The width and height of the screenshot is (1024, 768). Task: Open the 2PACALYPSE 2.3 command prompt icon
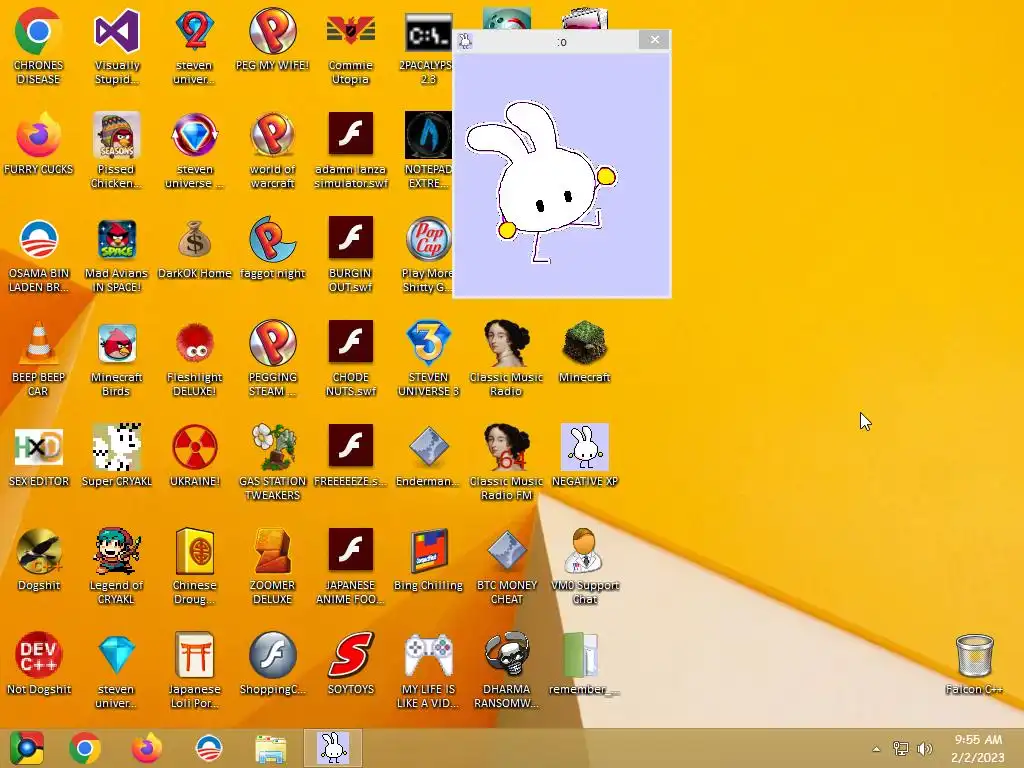[x=428, y=31]
